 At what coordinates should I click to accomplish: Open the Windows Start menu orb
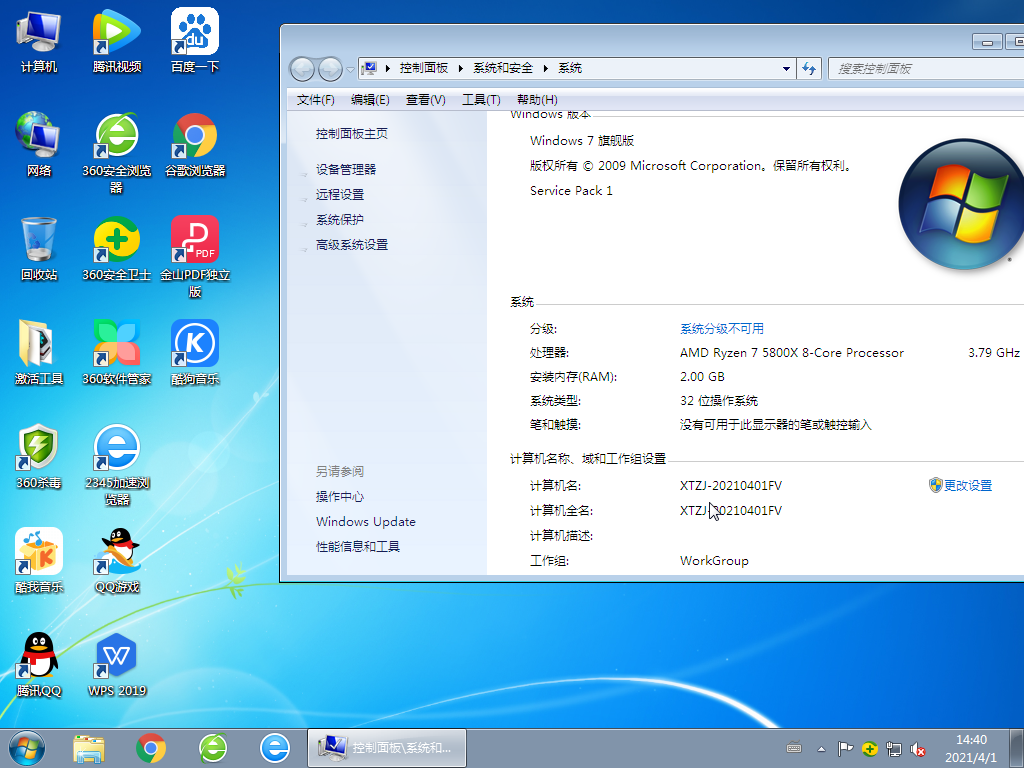point(27,747)
